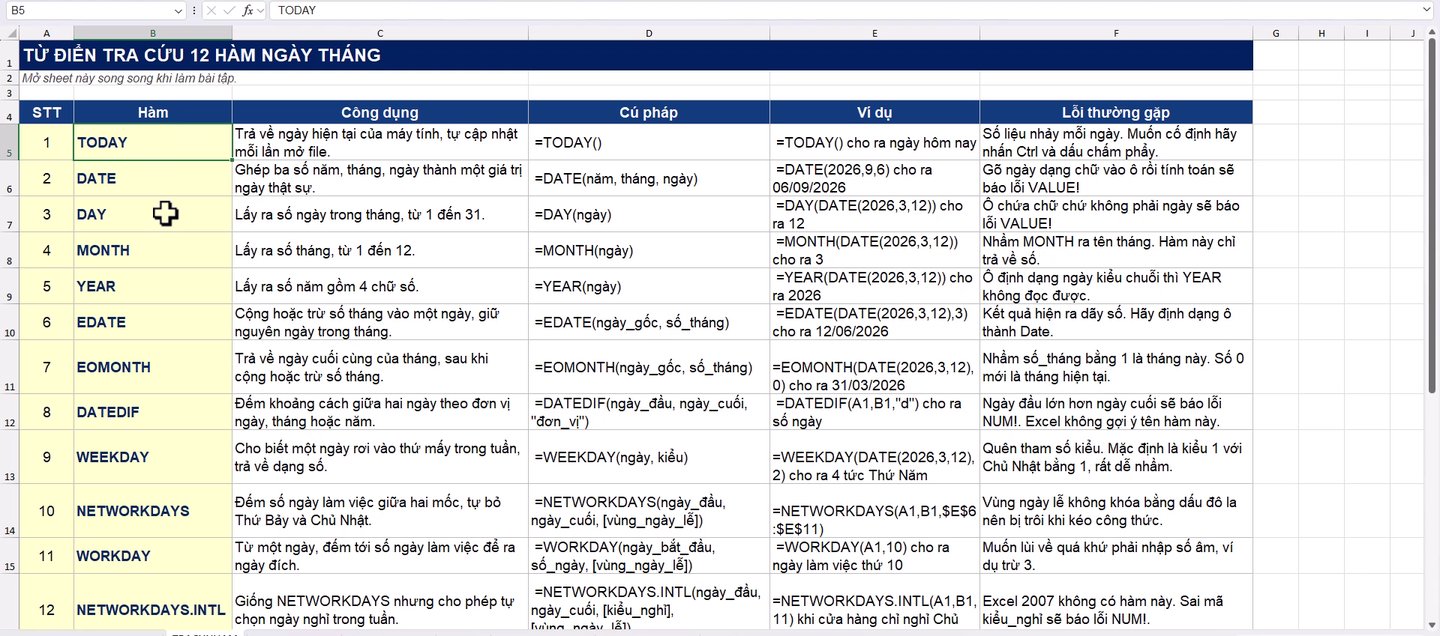Open the small dropdown arrow next to fx
This screenshot has width=1440, height=636.
pyautogui.click(x=261, y=10)
